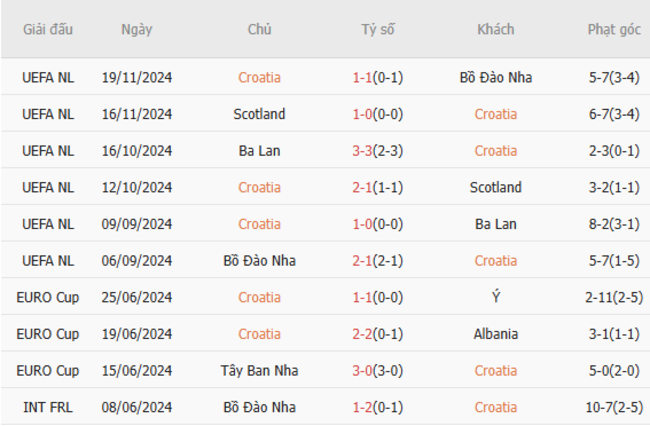
Task: Select Scotland home team on 16/11/2024
Action: tap(259, 114)
